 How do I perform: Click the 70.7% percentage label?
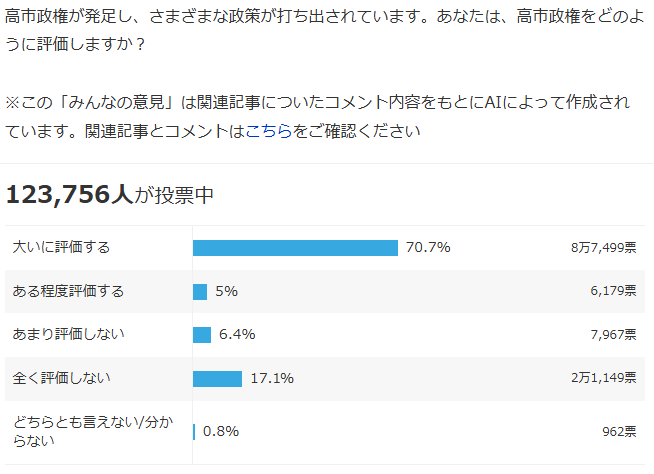coord(428,247)
